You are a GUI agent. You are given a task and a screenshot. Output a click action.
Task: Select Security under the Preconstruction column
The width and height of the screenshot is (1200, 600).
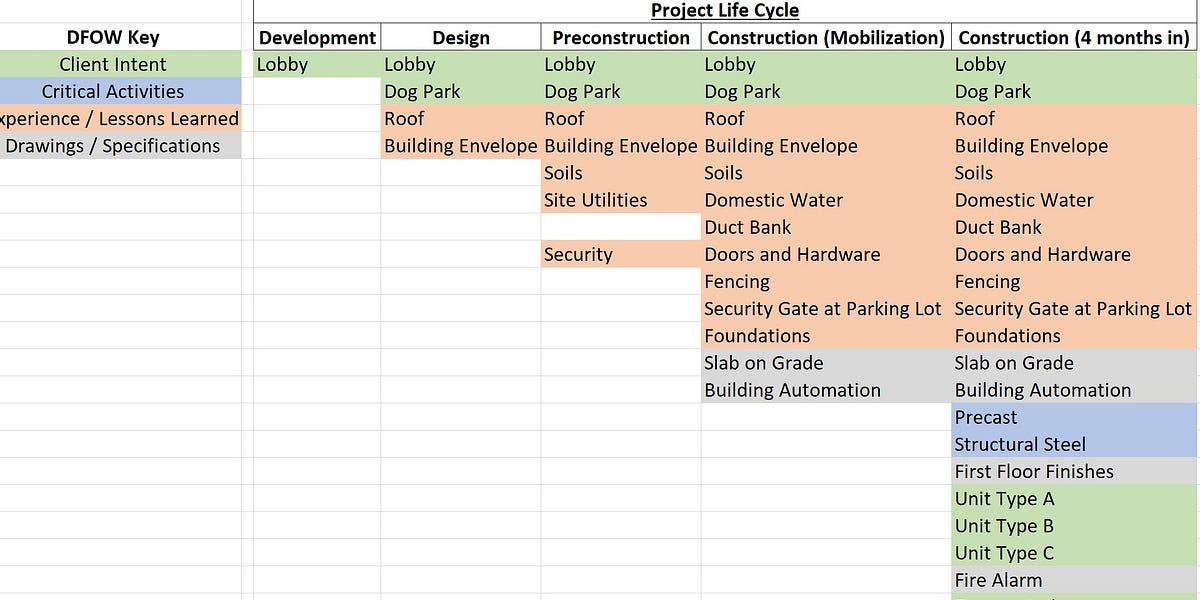(x=578, y=254)
